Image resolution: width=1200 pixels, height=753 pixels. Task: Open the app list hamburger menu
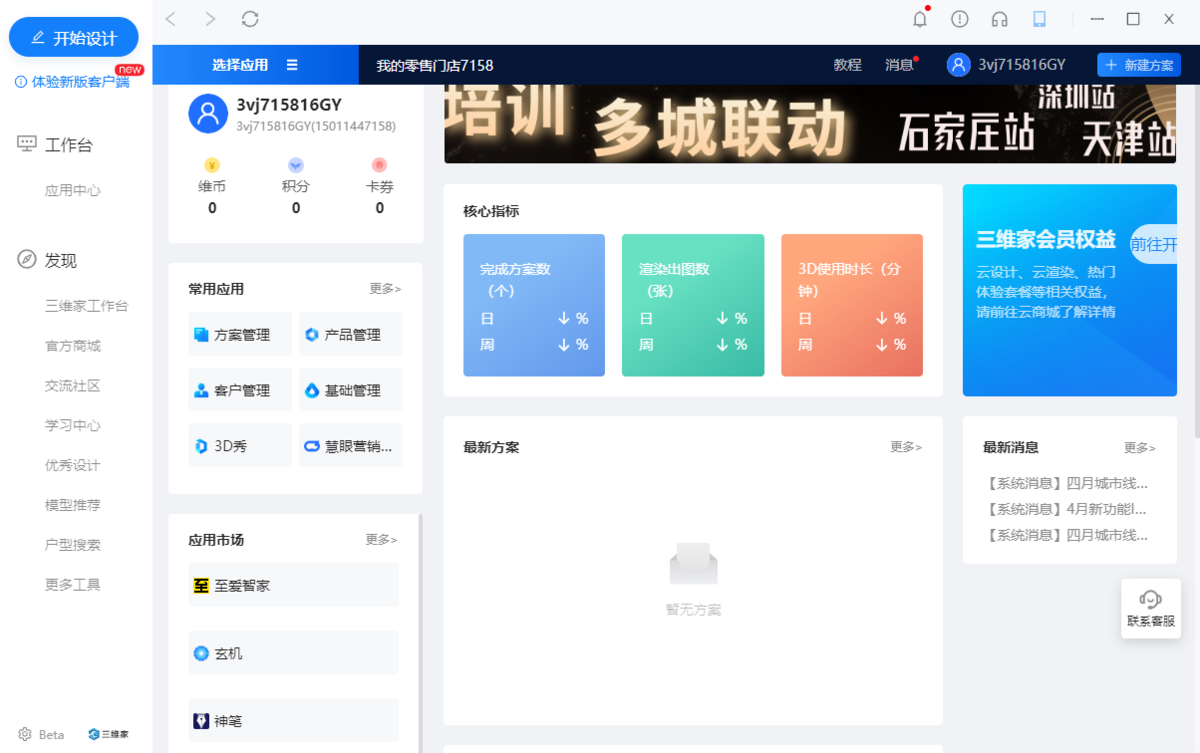(293, 64)
